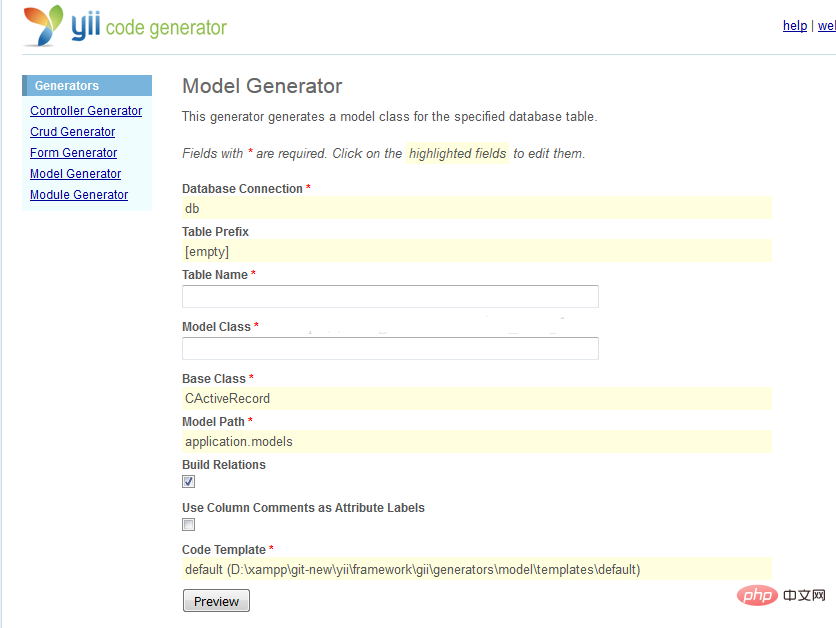Change the Code Template default value
This screenshot has height=628, width=836.
tap(476, 569)
